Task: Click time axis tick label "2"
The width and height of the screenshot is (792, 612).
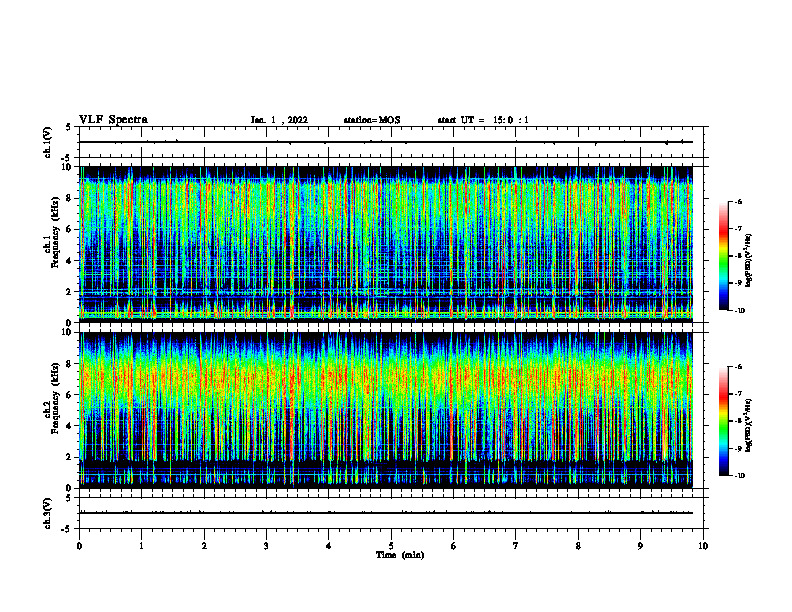Action: [x=204, y=546]
